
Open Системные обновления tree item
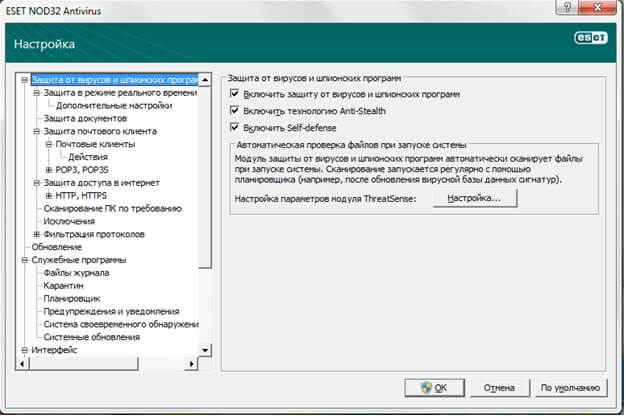tap(91, 337)
